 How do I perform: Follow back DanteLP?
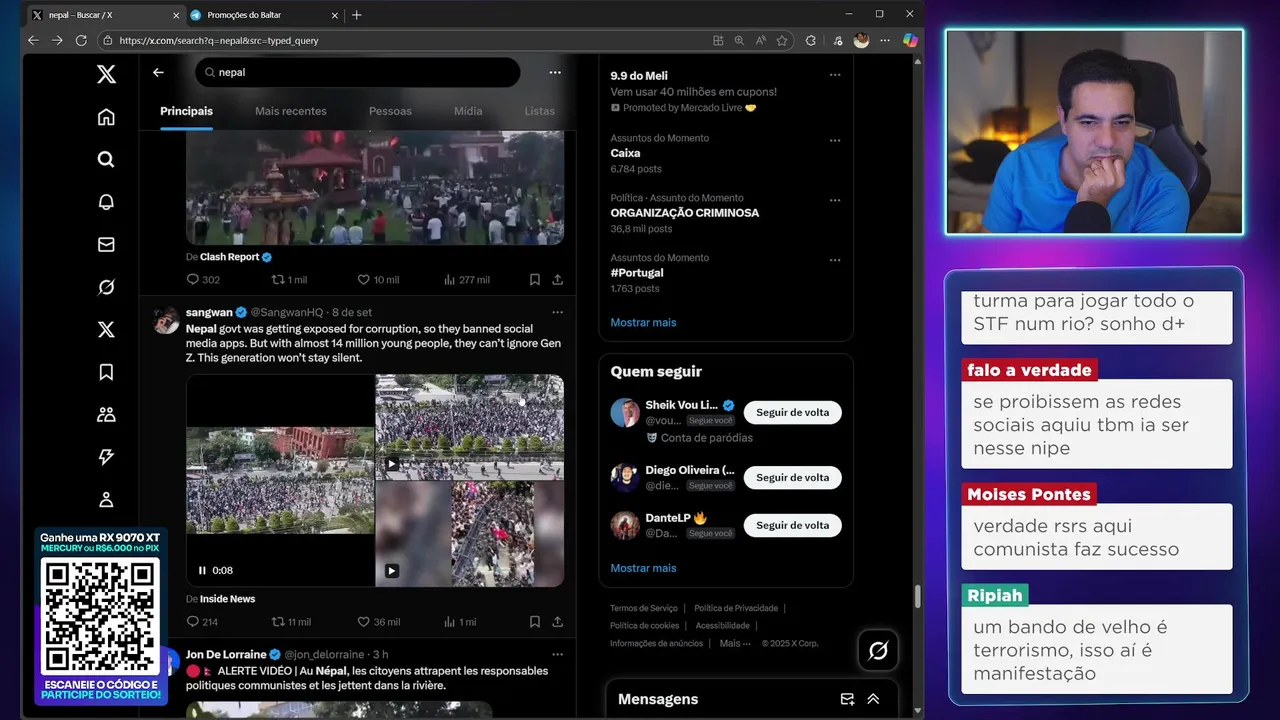tap(793, 525)
